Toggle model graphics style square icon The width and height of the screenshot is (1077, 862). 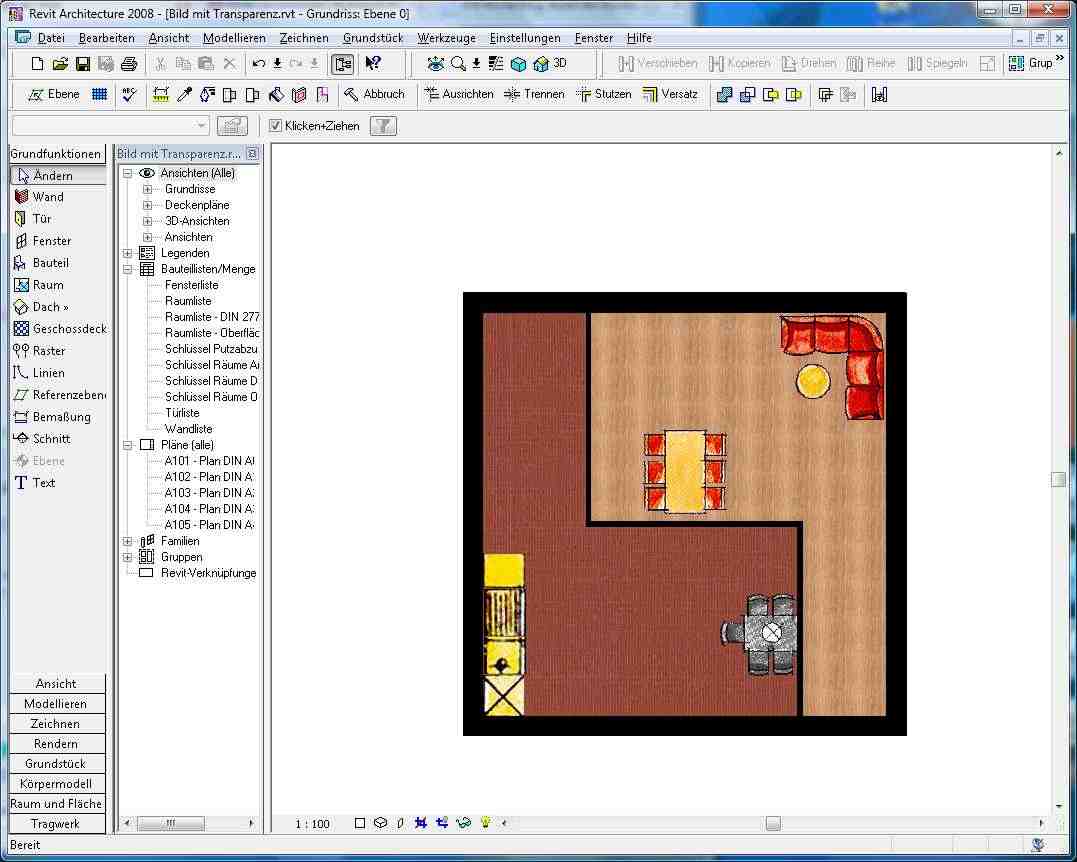(359, 823)
